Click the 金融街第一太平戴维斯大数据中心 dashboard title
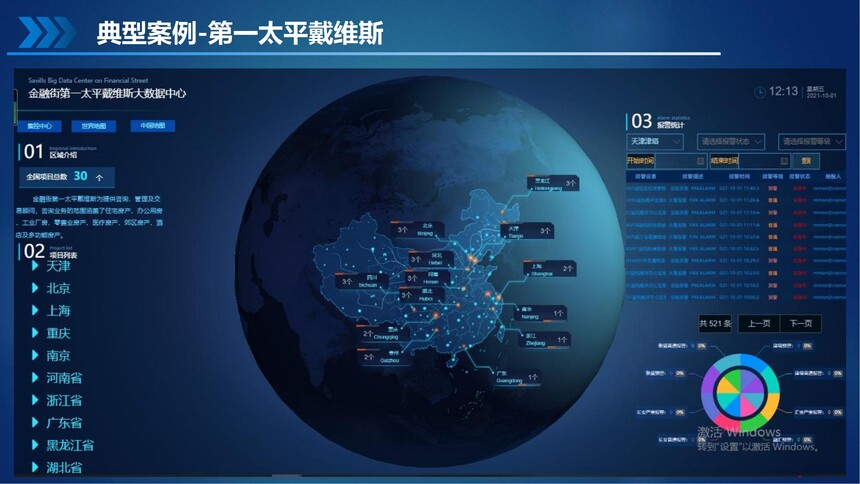Viewport: 860px width, 484px height. [107, 94]
